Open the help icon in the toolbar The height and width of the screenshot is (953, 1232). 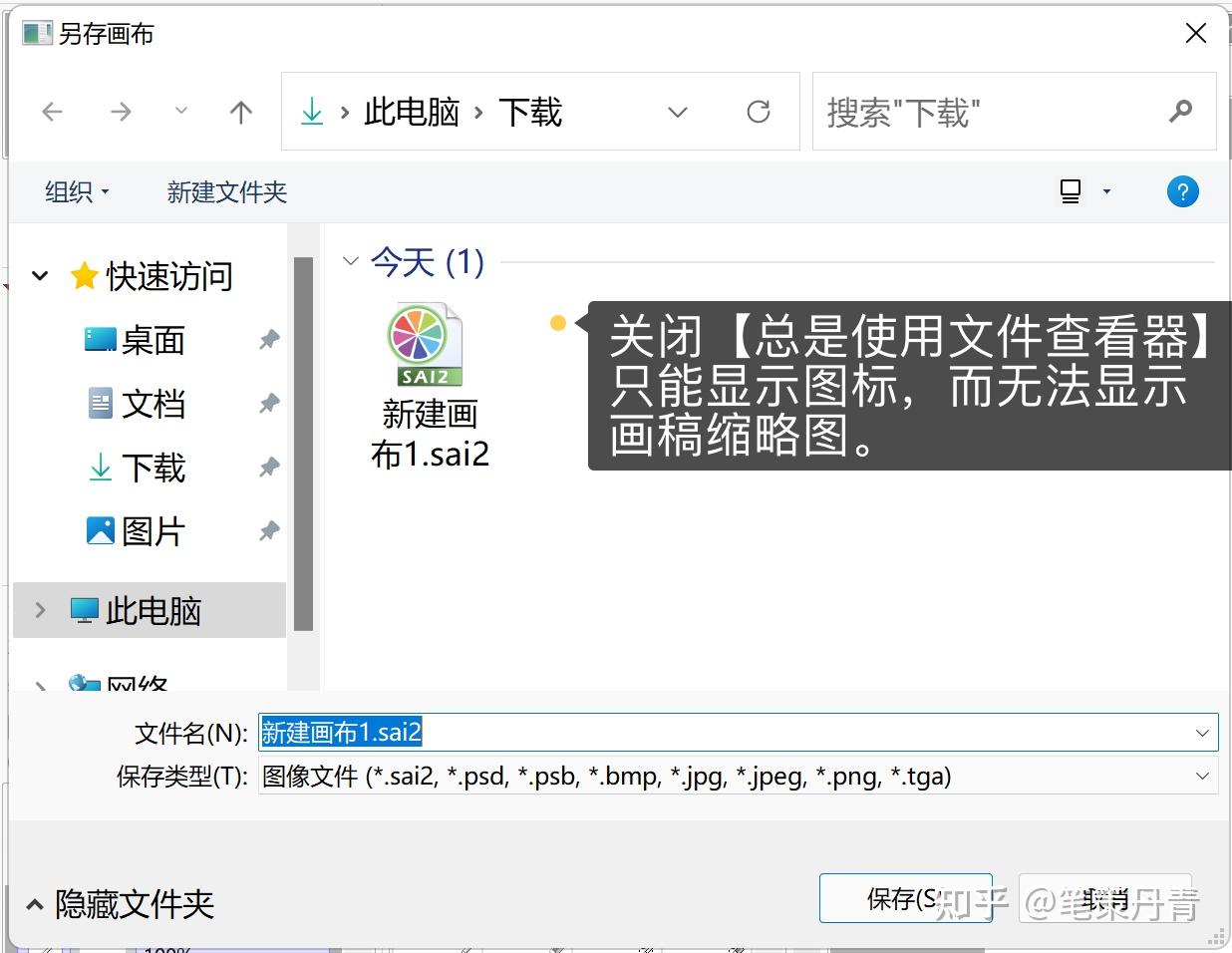(1183, 191)
